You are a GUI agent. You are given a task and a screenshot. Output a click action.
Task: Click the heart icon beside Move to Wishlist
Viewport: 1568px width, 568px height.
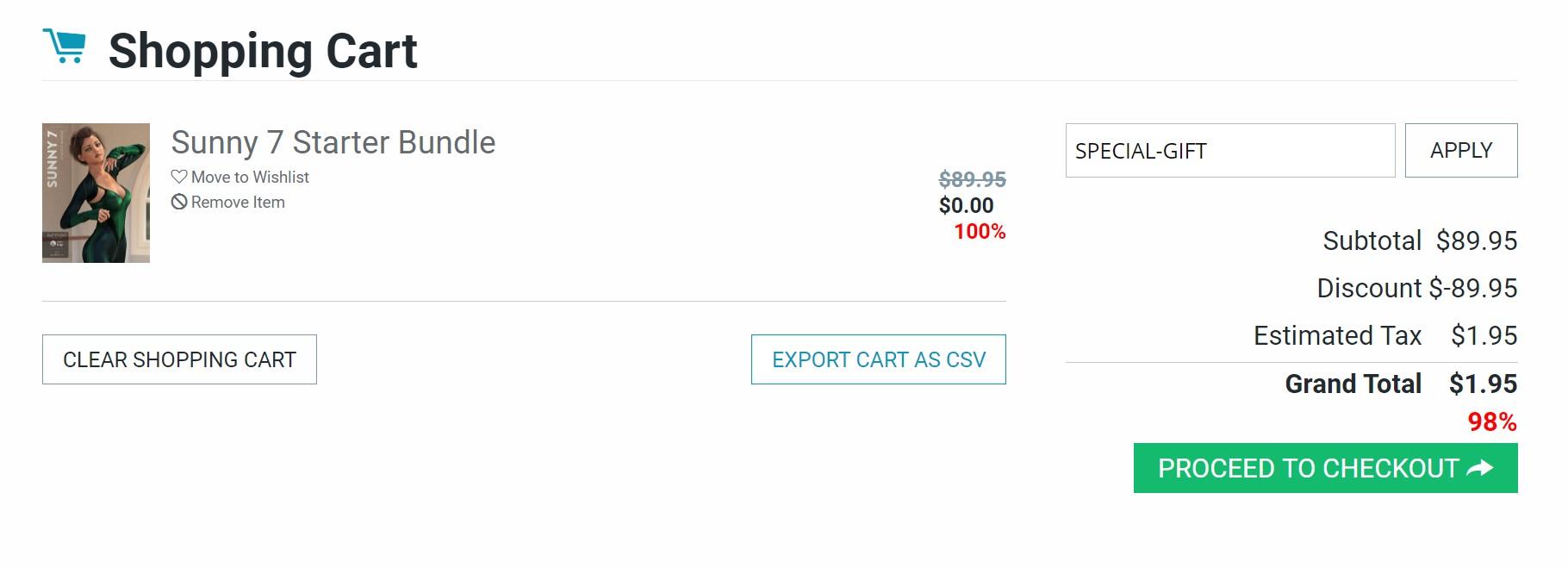pyautogui.click(x=179, y=177)
